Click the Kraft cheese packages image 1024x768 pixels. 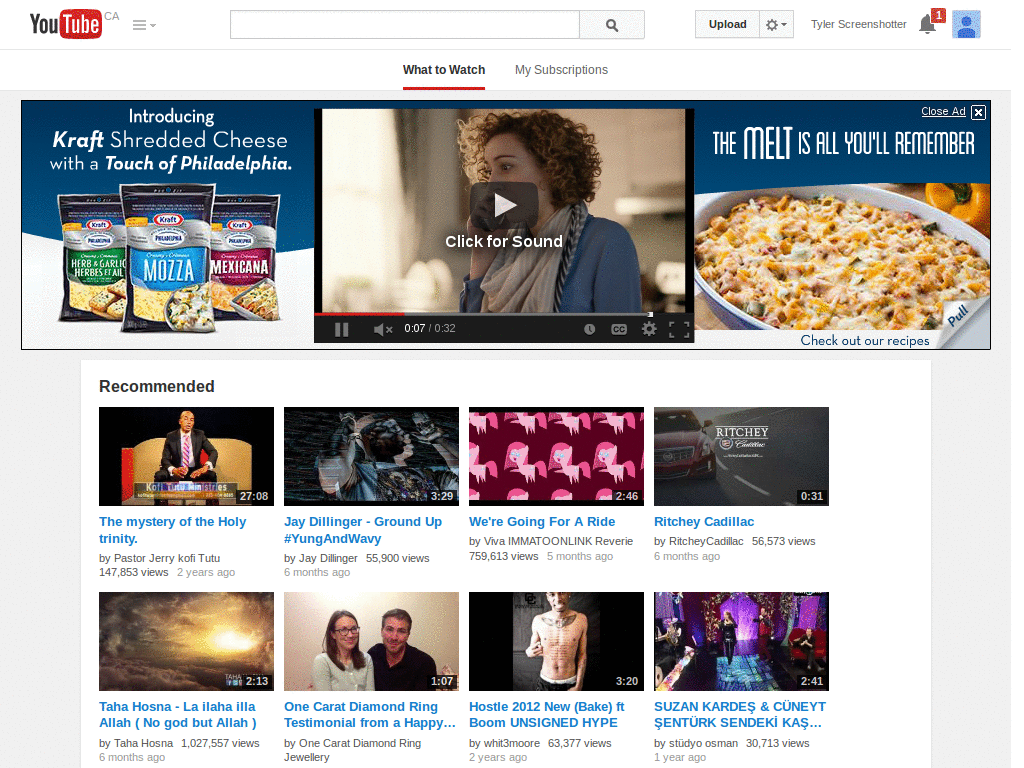click(168, 258)
